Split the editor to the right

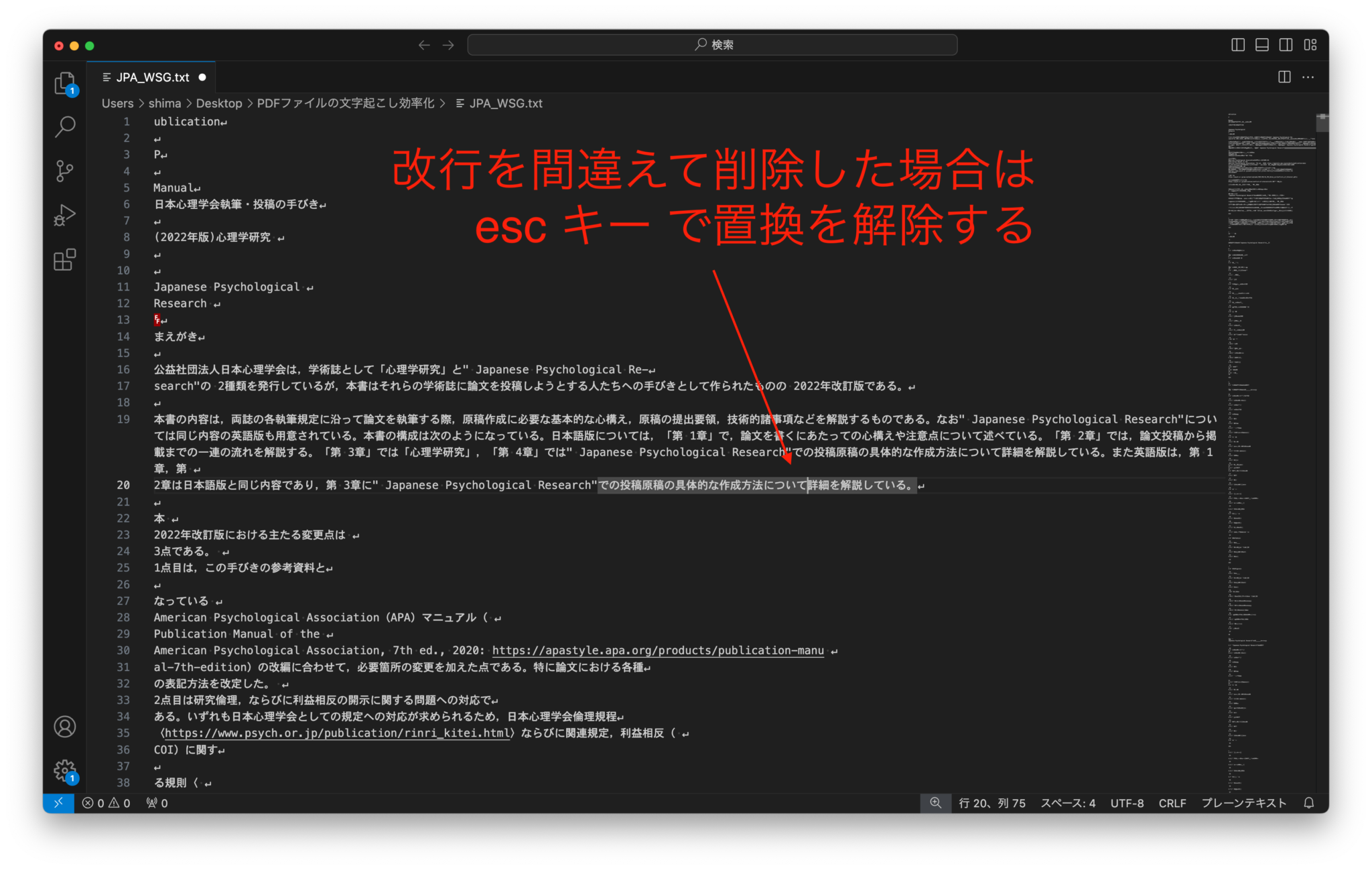[1284, 77]
